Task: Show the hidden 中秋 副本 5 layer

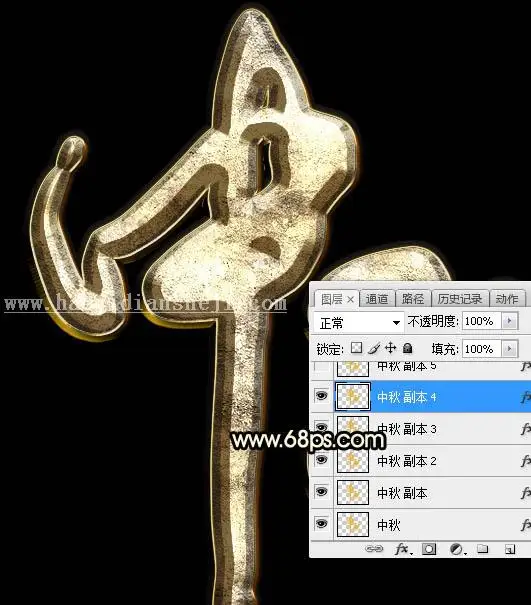Action: tap(321, 366)
